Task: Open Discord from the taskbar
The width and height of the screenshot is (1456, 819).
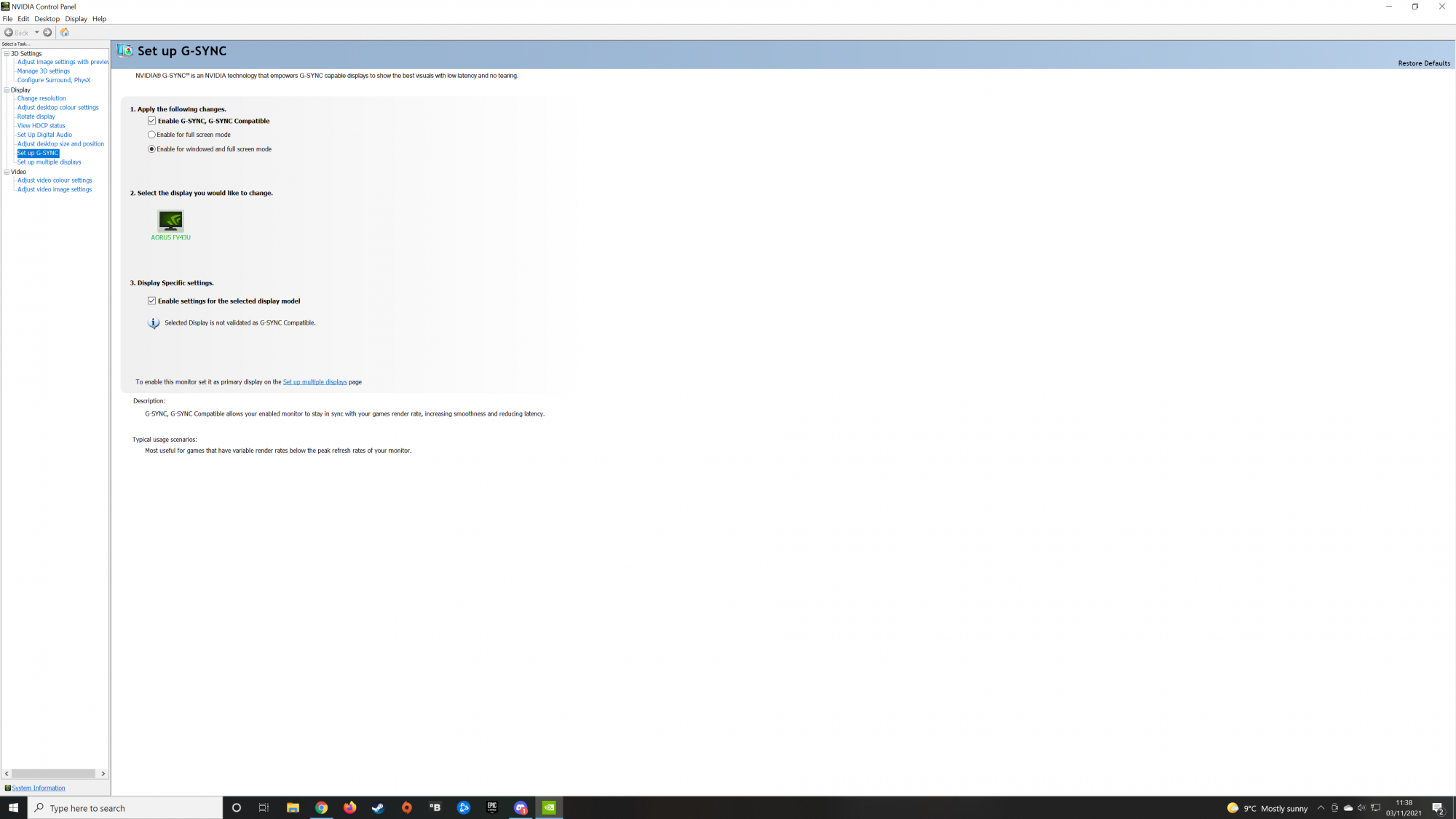Action: point(521,807)
